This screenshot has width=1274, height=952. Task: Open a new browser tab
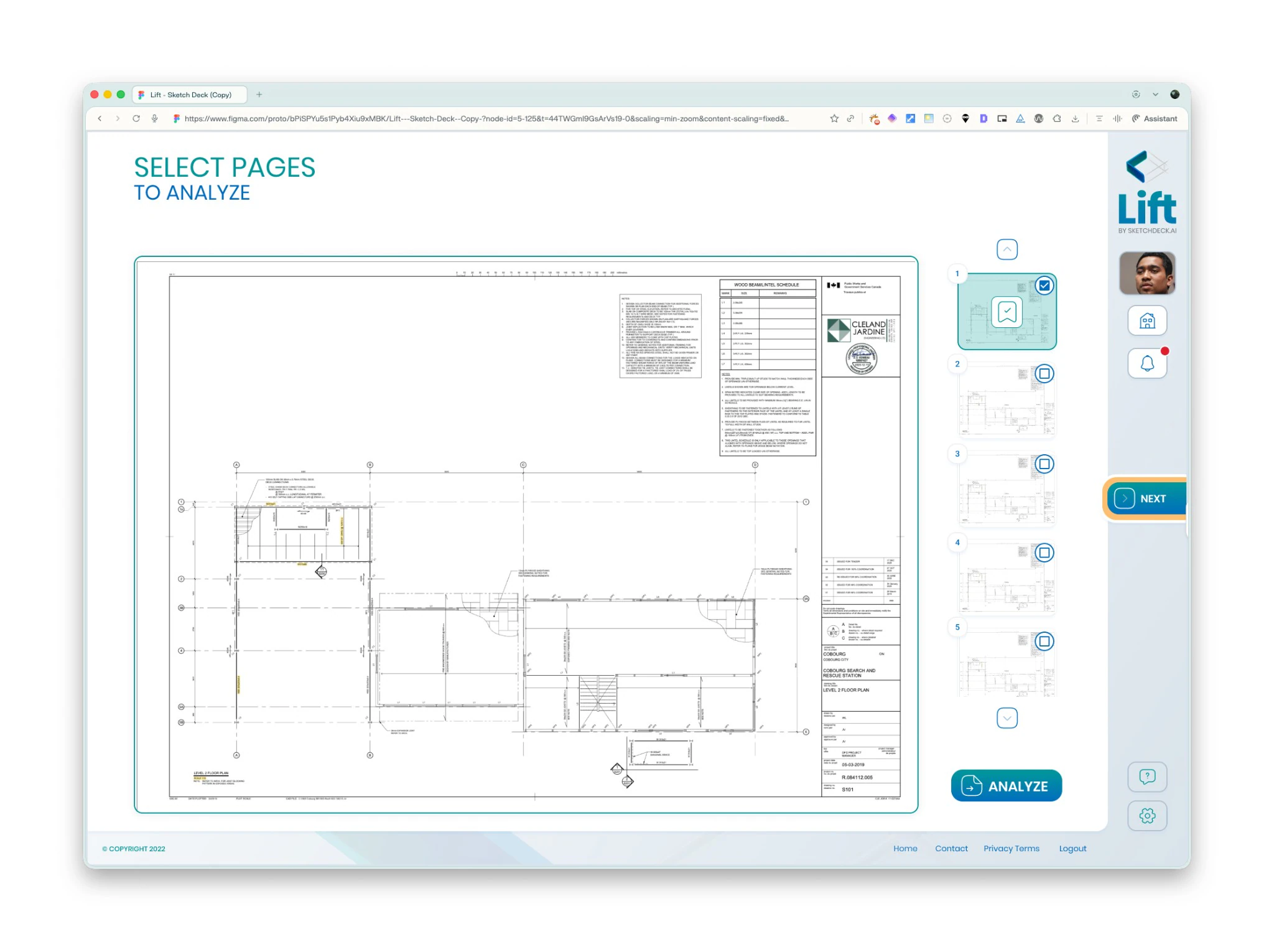click(259, 95)
